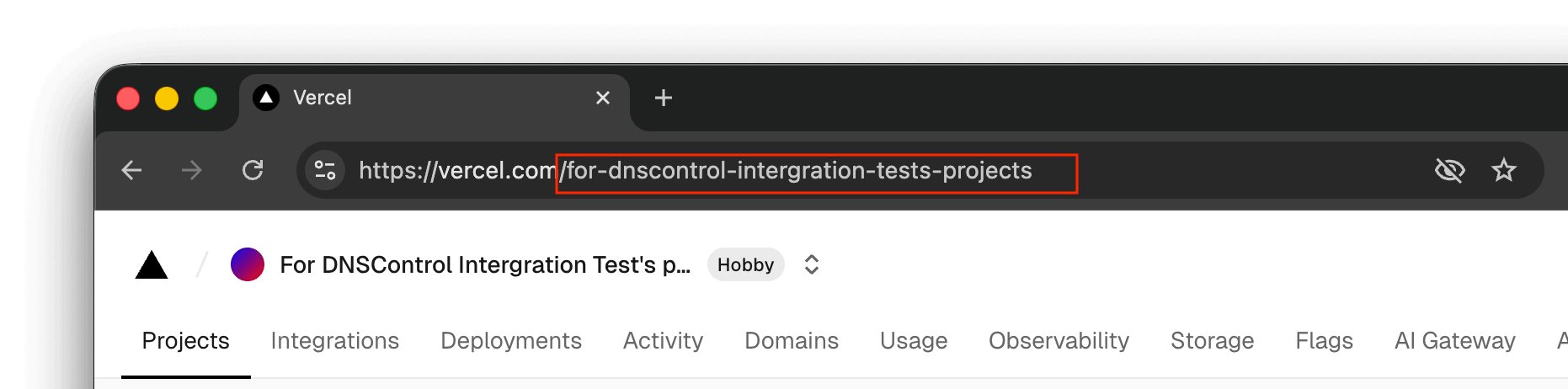Expand the team switcher chevrons
Screen dimensions: 1568x389
coord(812,264)
